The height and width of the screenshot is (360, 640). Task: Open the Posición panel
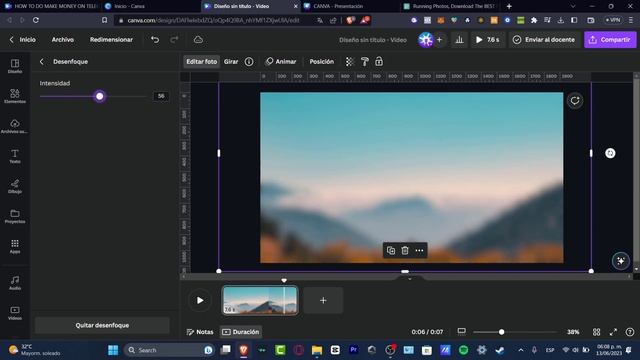[x=322, y=62]
